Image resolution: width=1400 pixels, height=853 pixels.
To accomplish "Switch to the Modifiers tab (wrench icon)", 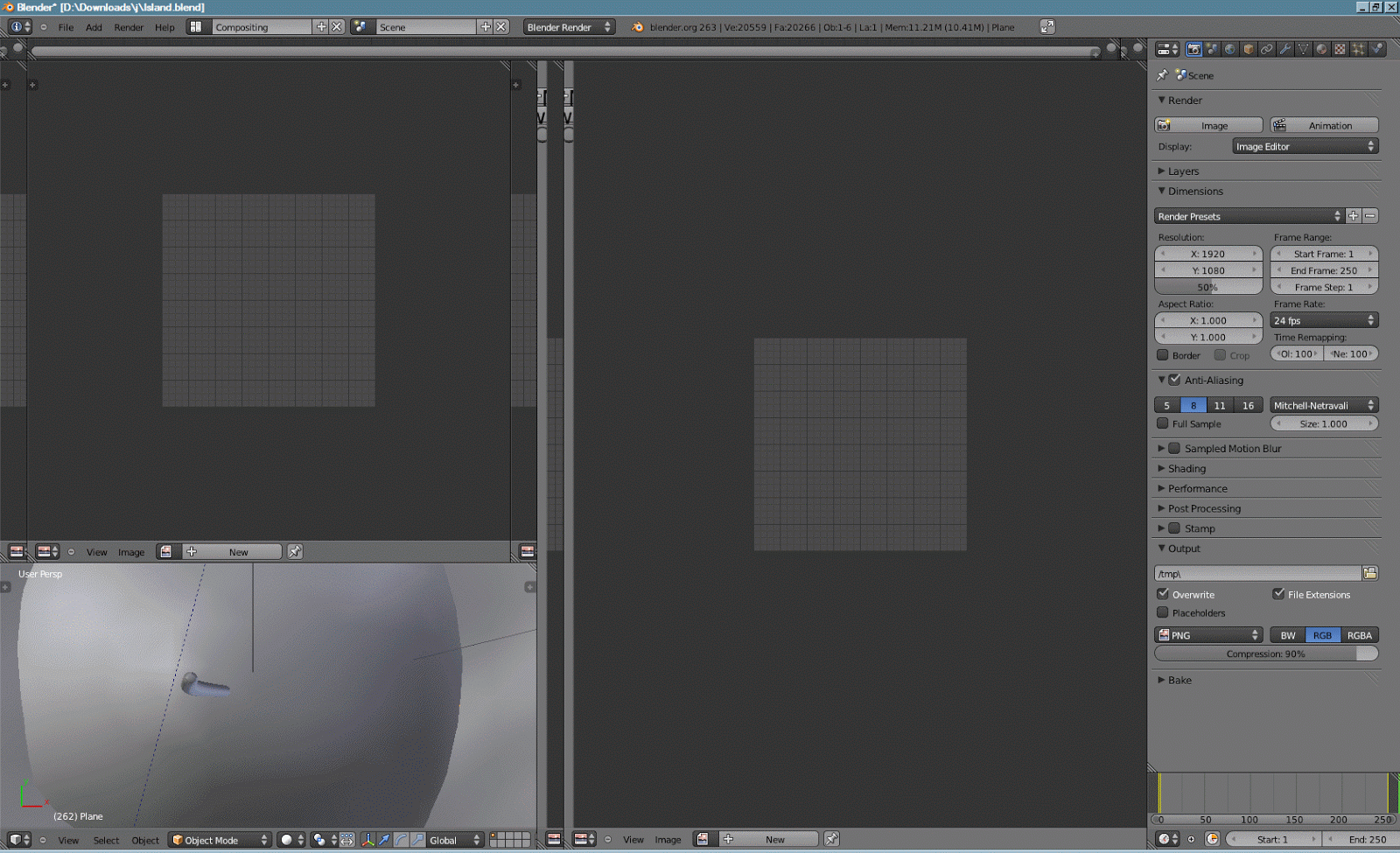I will coord(1285,49).
